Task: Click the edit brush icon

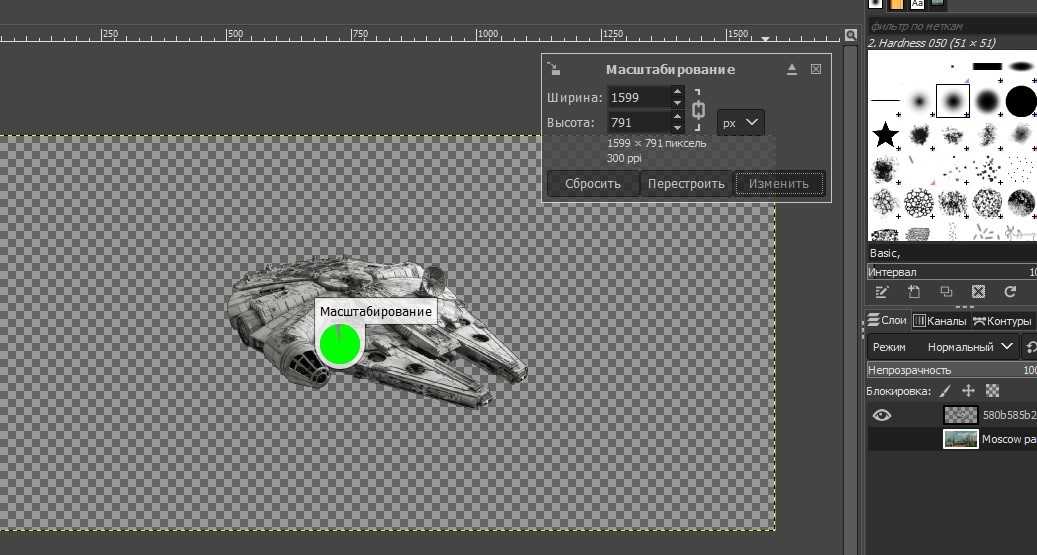Action: coord(882,292)
